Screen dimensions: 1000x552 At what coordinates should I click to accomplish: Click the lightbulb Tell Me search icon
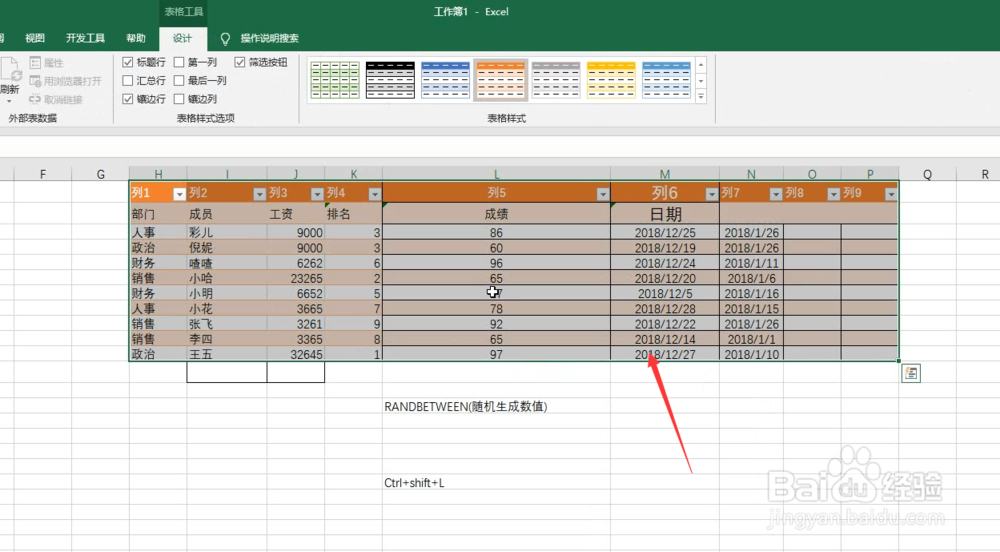point(225,39)
